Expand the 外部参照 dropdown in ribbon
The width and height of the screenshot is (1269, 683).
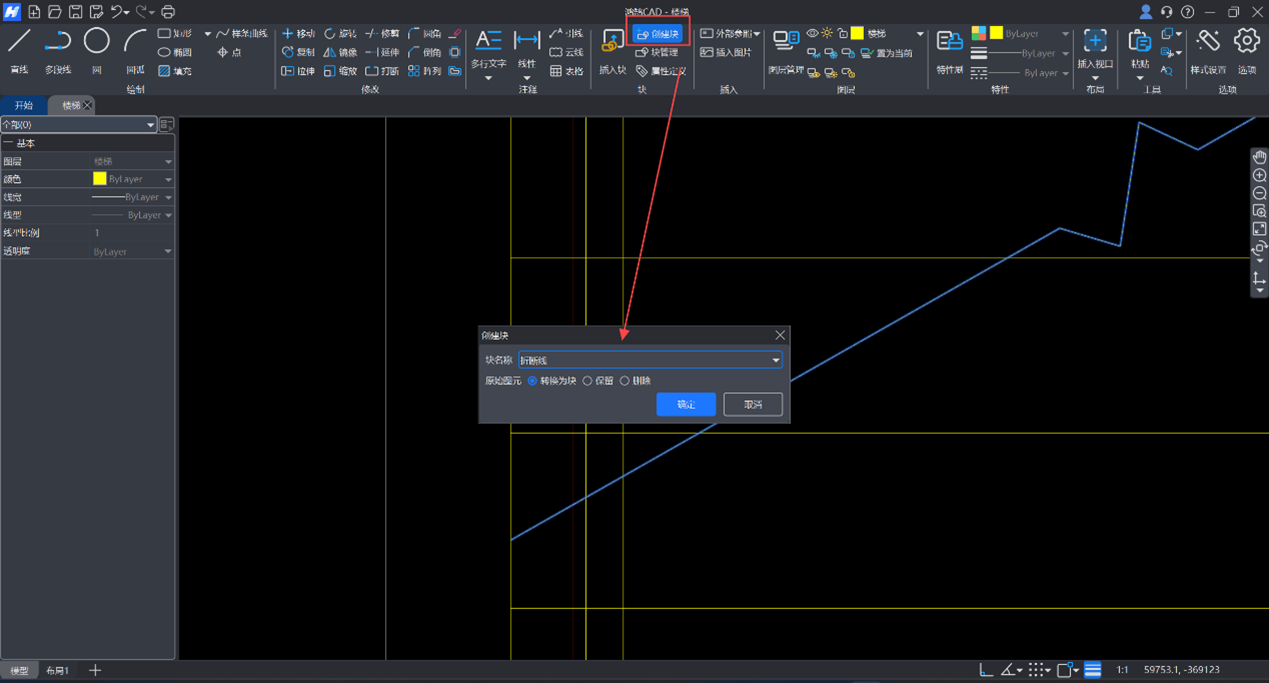tap(757, 34)
